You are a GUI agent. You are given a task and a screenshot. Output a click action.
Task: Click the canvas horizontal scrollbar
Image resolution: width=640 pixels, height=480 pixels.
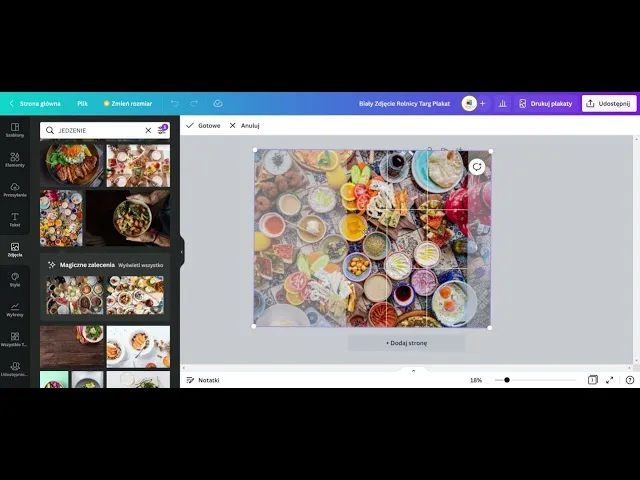pos(407,368)
